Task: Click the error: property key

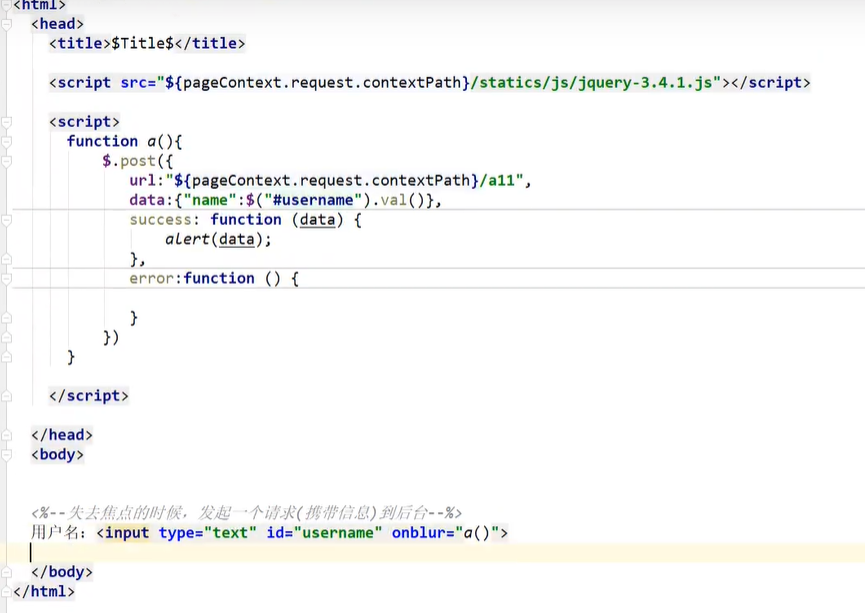Action: tap(156, 279)
